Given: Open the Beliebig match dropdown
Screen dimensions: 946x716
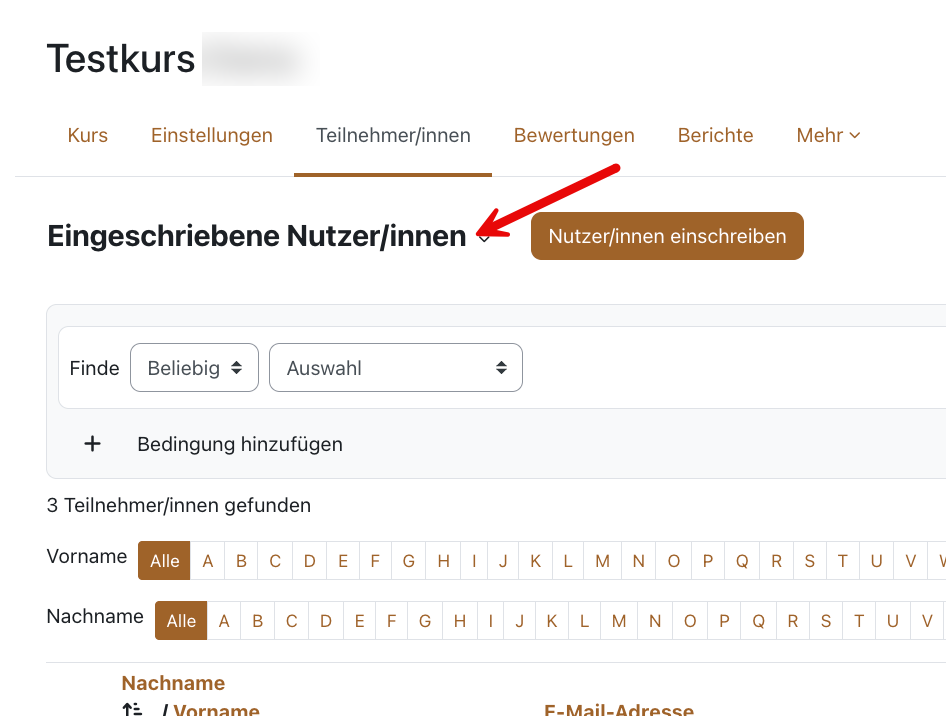Looking at the screenshot, I should (x=194, y=367).
